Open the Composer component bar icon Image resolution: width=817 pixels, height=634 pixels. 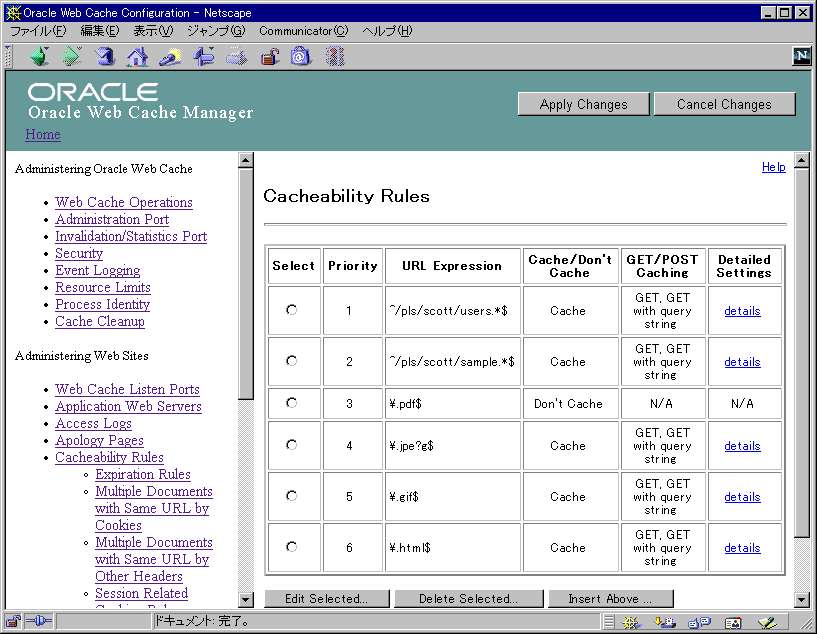tap(768, 622)
